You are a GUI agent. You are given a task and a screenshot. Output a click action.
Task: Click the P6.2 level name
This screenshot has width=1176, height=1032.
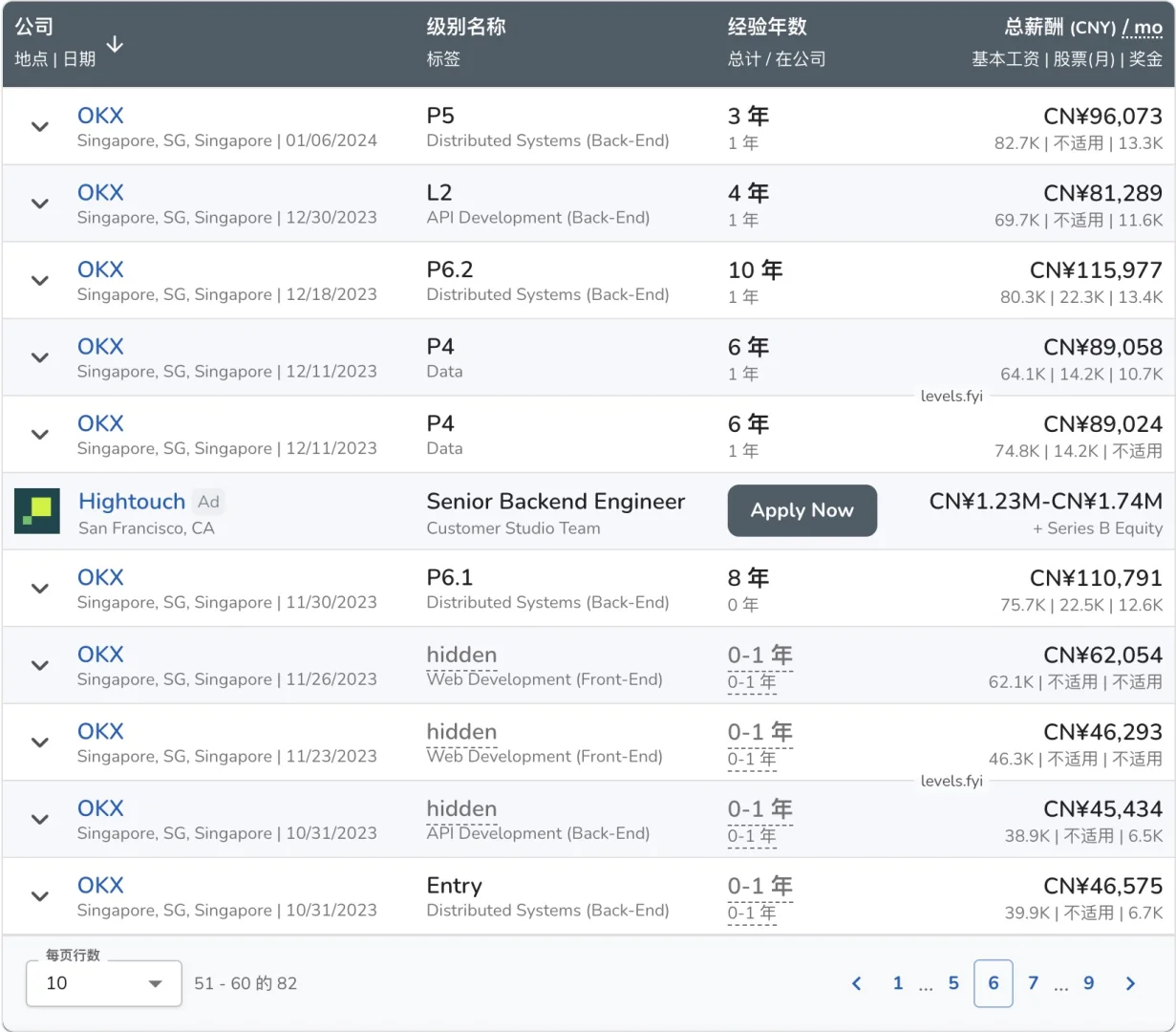click(x=450, y=269)
